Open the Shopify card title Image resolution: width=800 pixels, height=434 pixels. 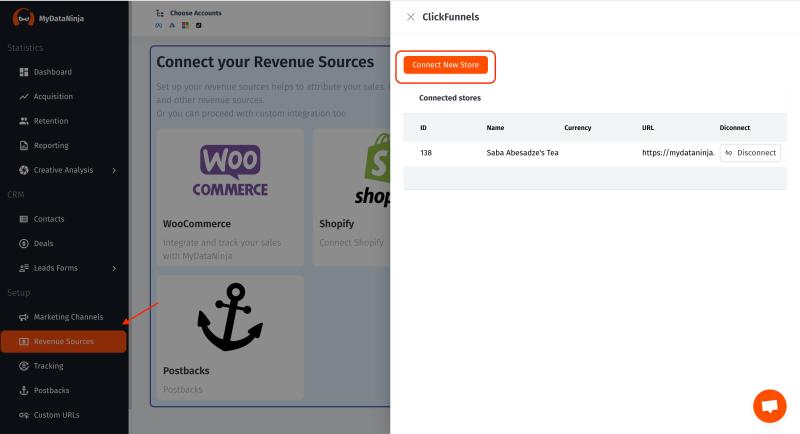click(337, 223)
